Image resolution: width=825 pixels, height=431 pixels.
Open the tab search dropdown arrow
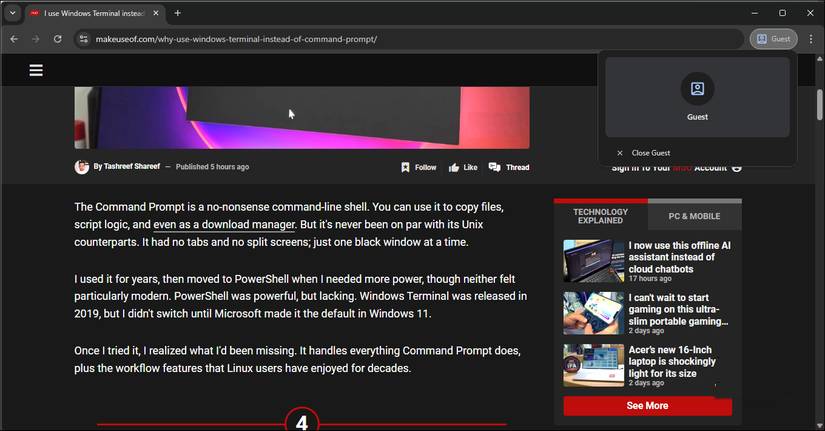(13, 13)
